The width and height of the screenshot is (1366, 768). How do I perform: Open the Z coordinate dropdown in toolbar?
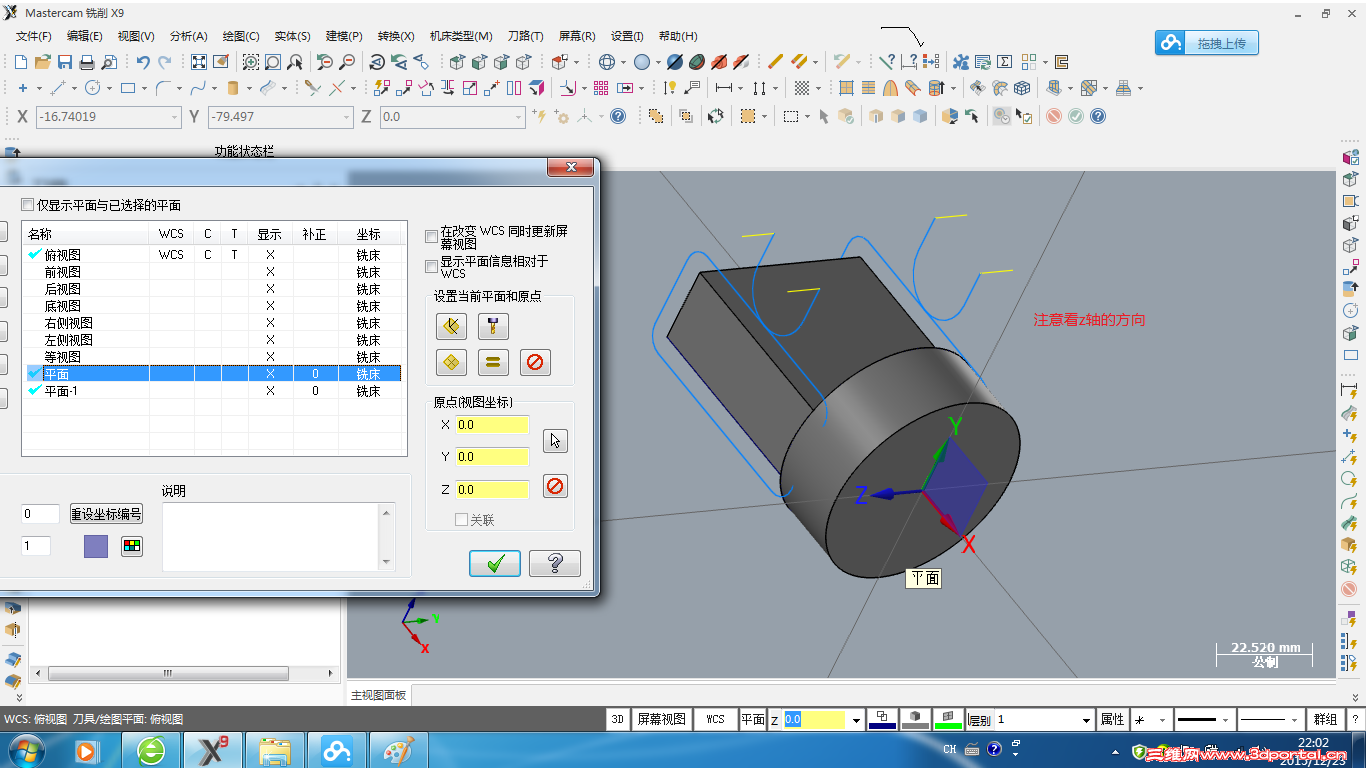pos(519,117)
